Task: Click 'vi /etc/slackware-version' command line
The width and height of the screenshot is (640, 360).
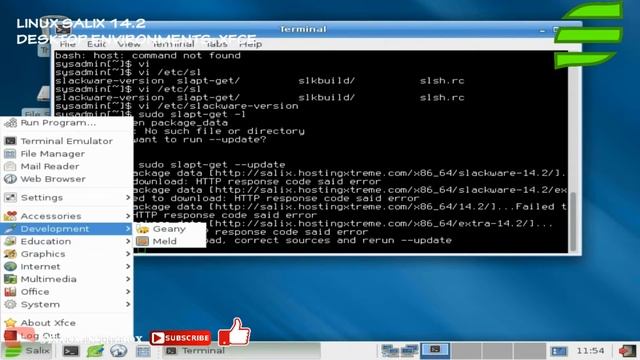Action: click(x=218, y=106)
